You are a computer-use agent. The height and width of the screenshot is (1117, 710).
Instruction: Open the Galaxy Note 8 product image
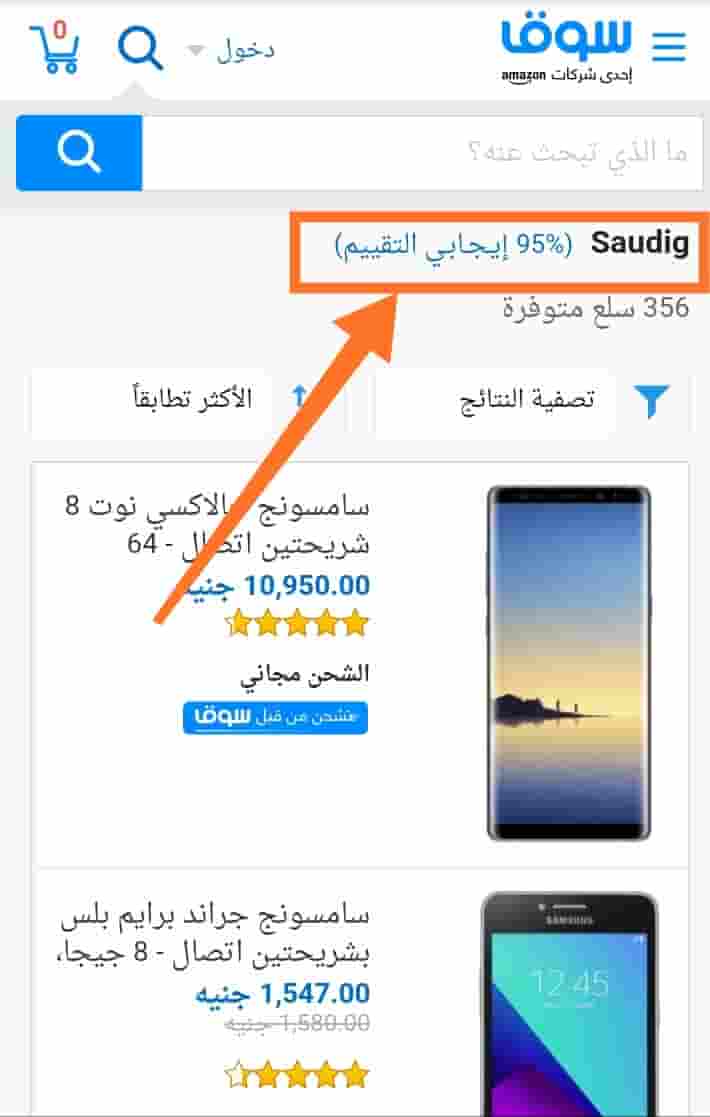click(x=569, y=663)
